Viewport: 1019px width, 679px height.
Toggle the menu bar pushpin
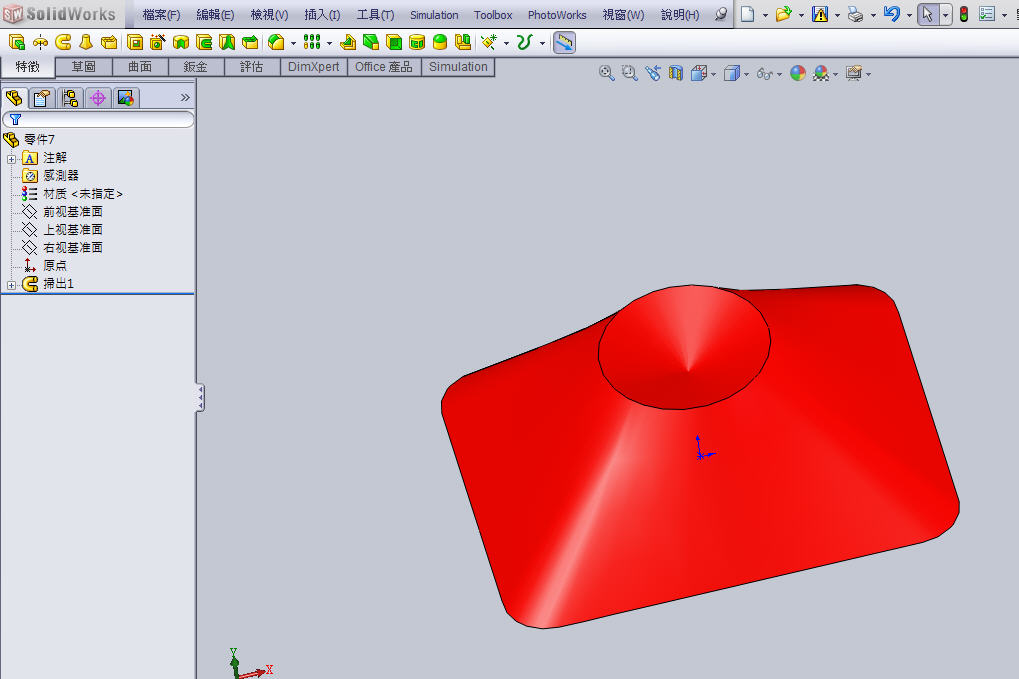tap(721, 14)
